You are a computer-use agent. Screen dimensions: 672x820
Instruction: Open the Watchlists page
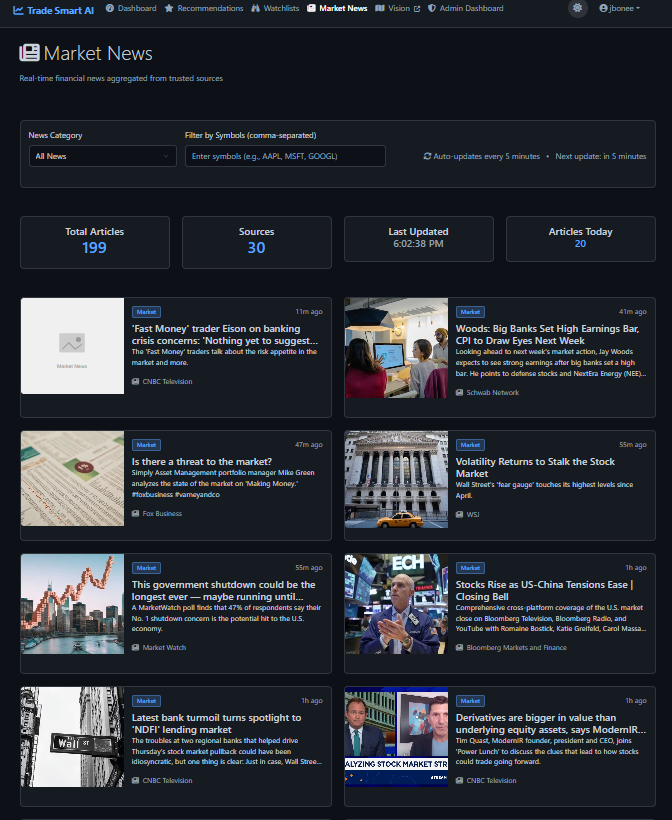click(275, 8)
